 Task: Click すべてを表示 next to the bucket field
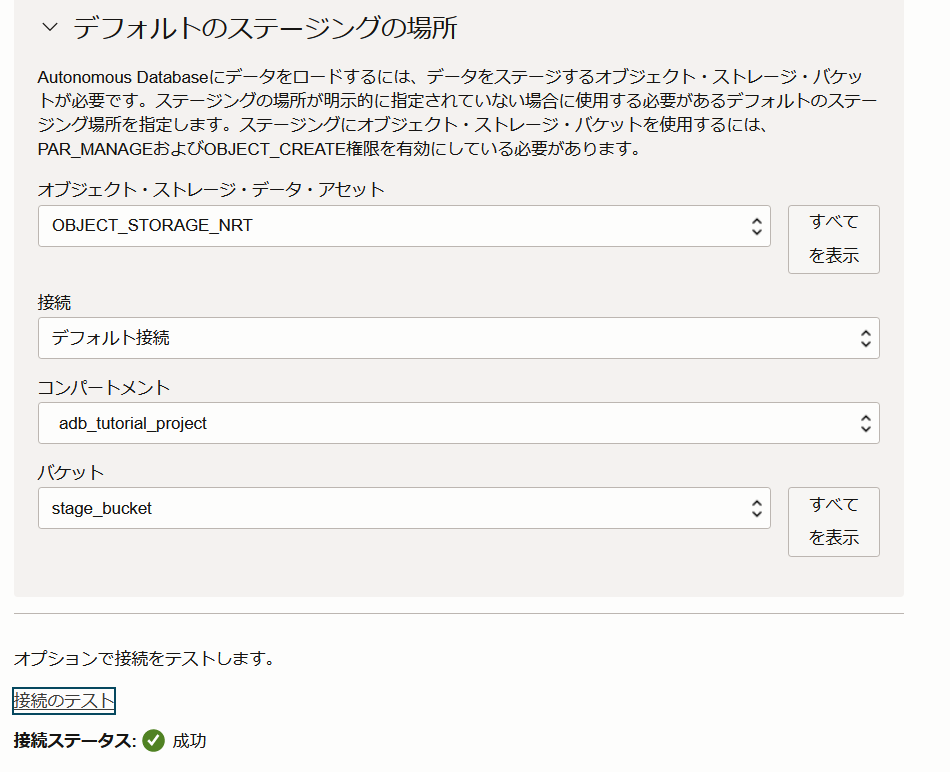coord(834,522)
